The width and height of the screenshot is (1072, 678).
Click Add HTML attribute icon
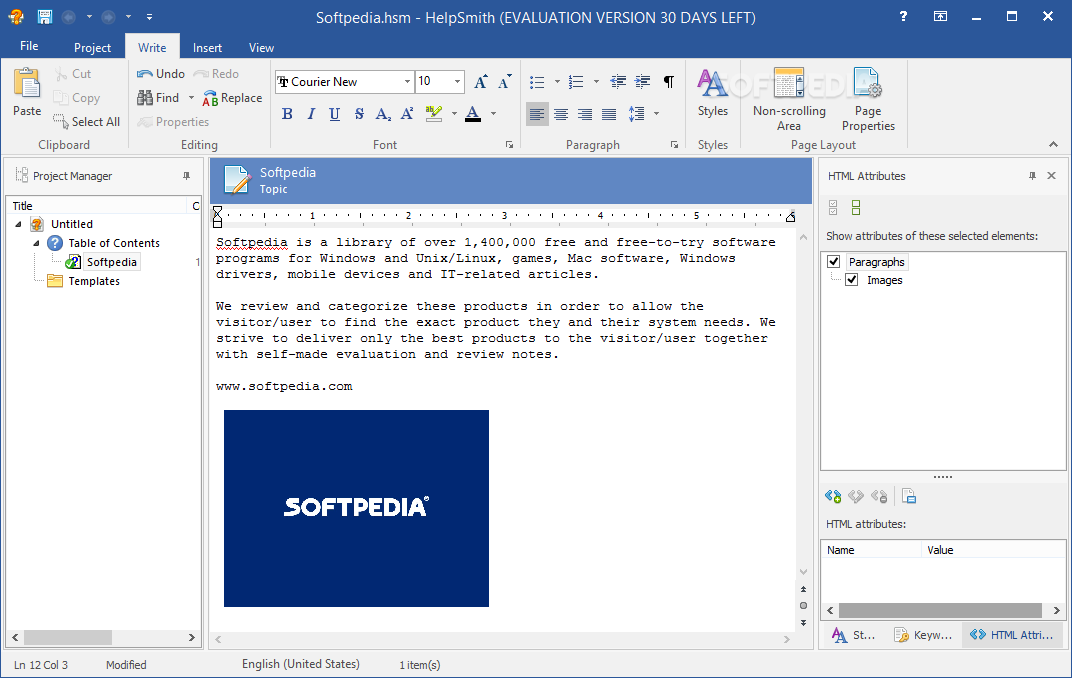[833, 496]
